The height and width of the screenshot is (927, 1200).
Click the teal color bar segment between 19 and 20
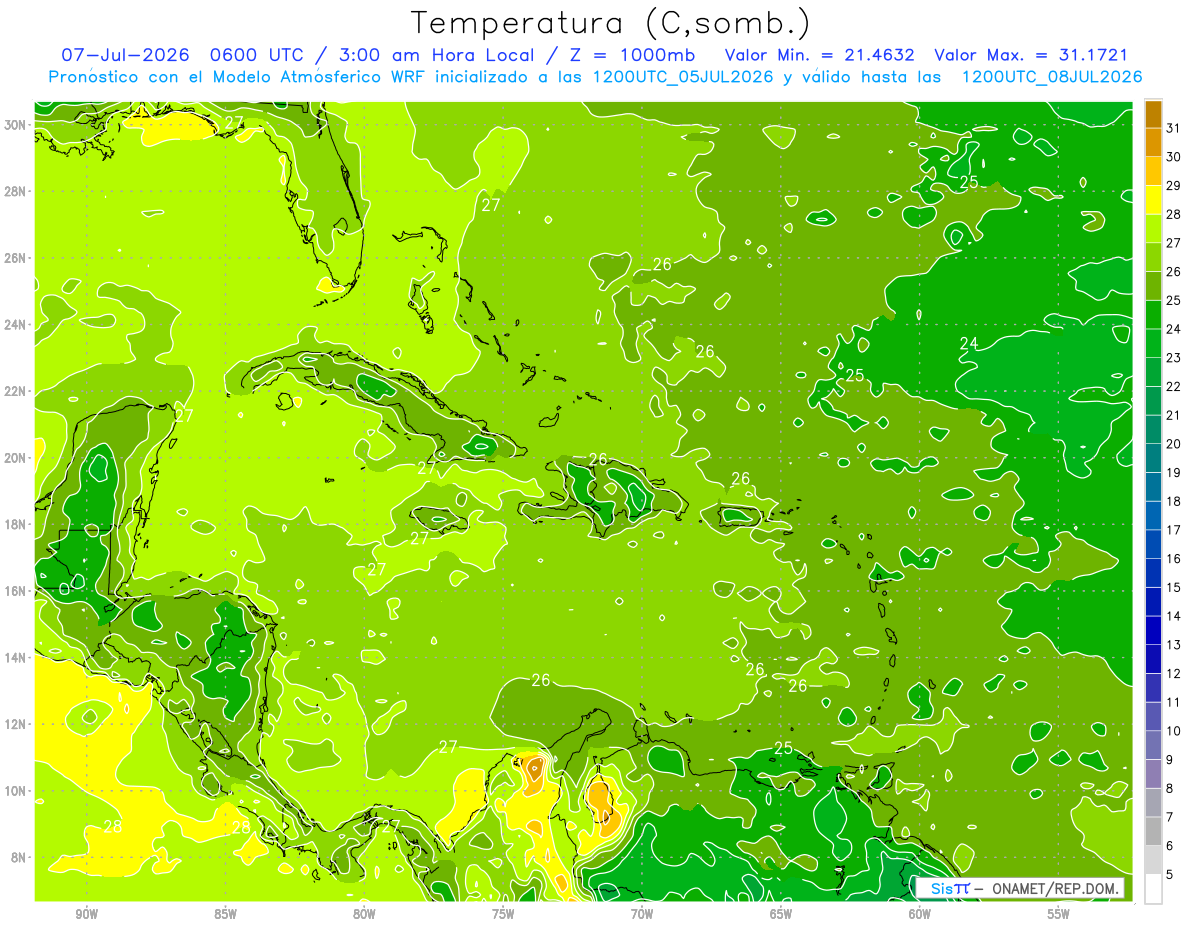pos(1153,458)
